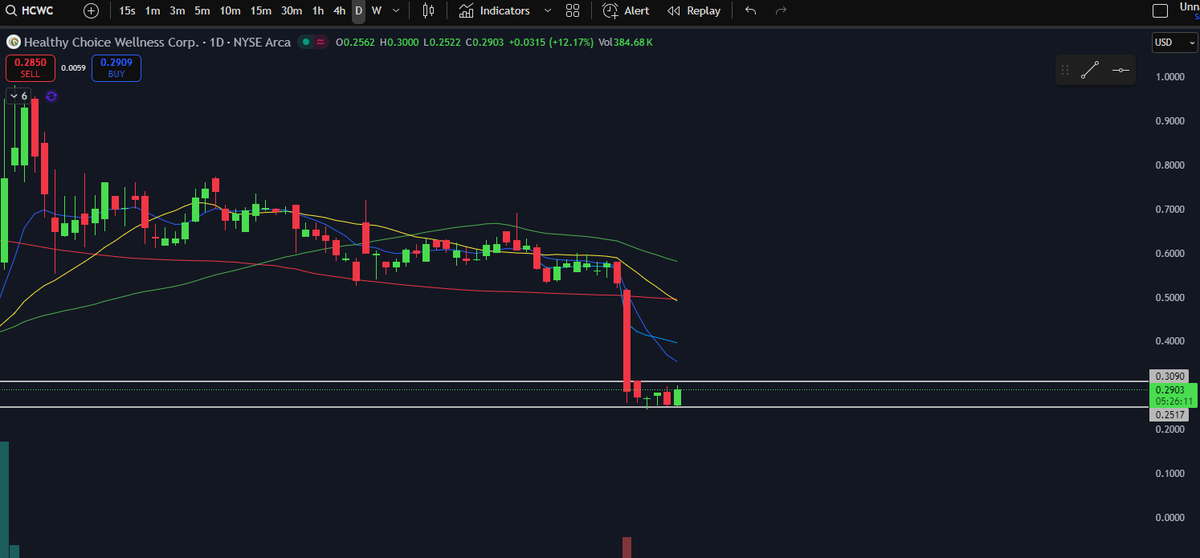Click the add symbol plus icon
Viewport: 1200px width, 558px height.
point(91,11)
